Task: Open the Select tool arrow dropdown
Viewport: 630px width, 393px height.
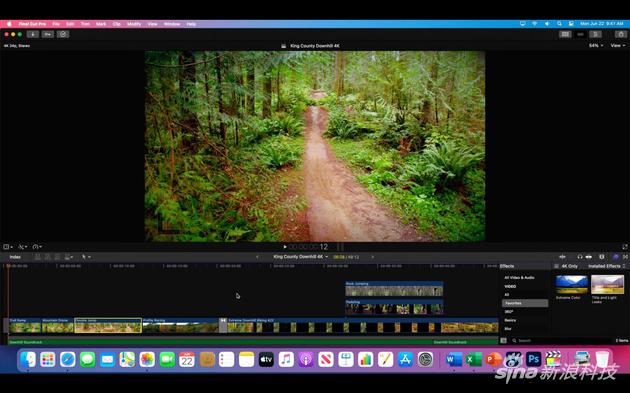Action: coord(86,257)
